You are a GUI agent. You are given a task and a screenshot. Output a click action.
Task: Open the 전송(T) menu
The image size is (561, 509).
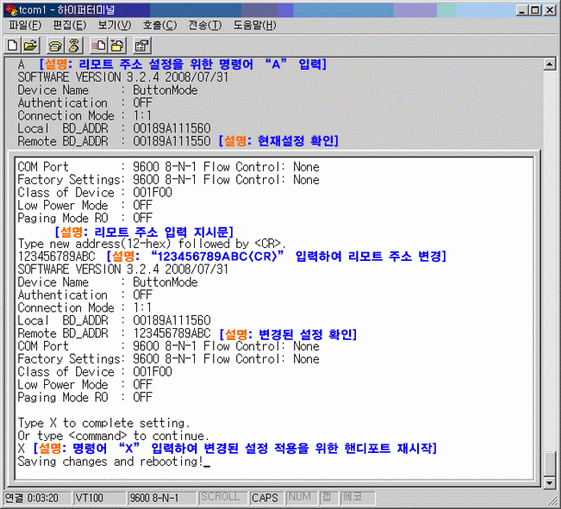(x=205, y=25)
